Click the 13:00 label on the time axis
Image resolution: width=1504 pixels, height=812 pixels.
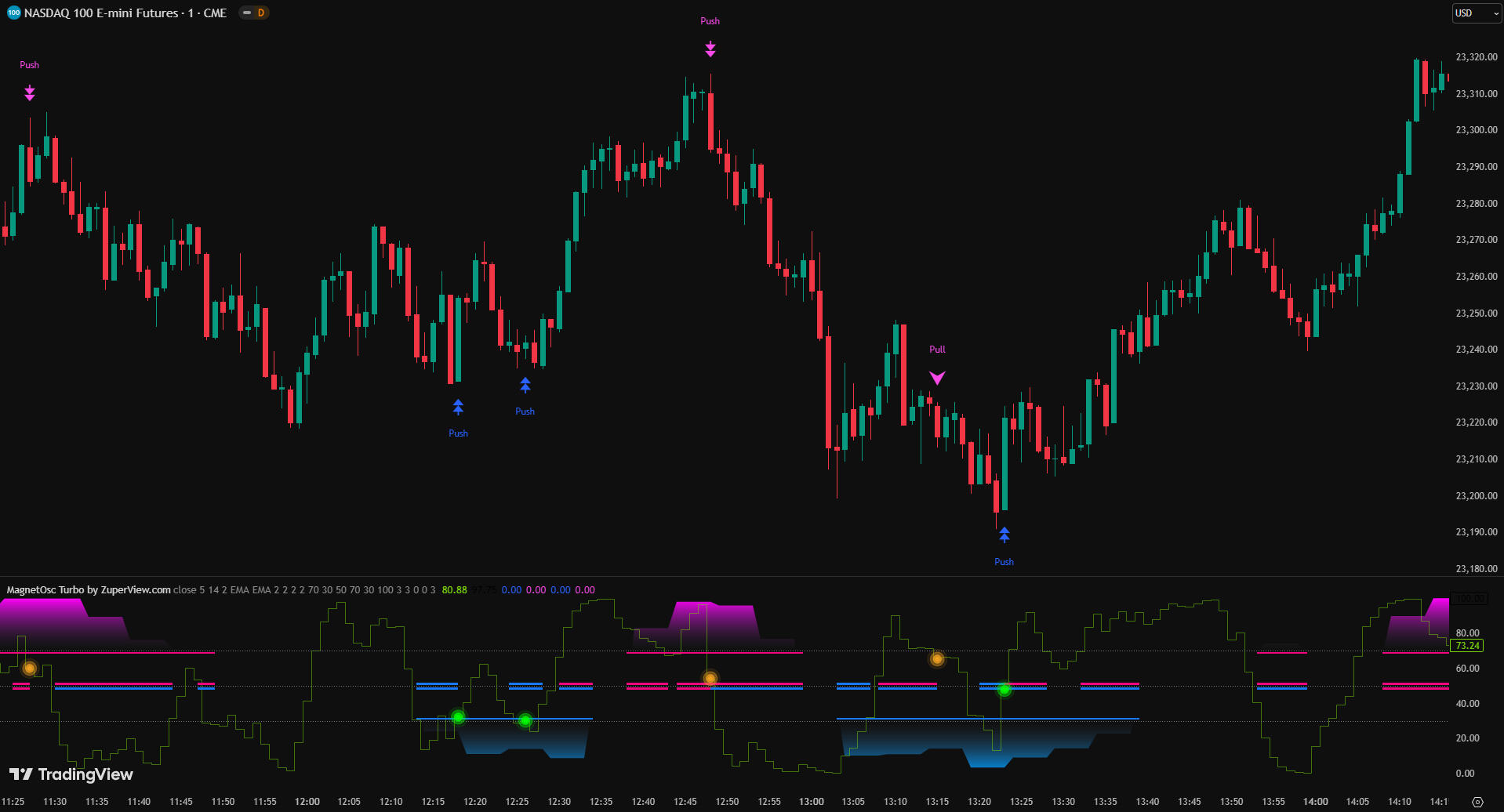coord(811,802)
